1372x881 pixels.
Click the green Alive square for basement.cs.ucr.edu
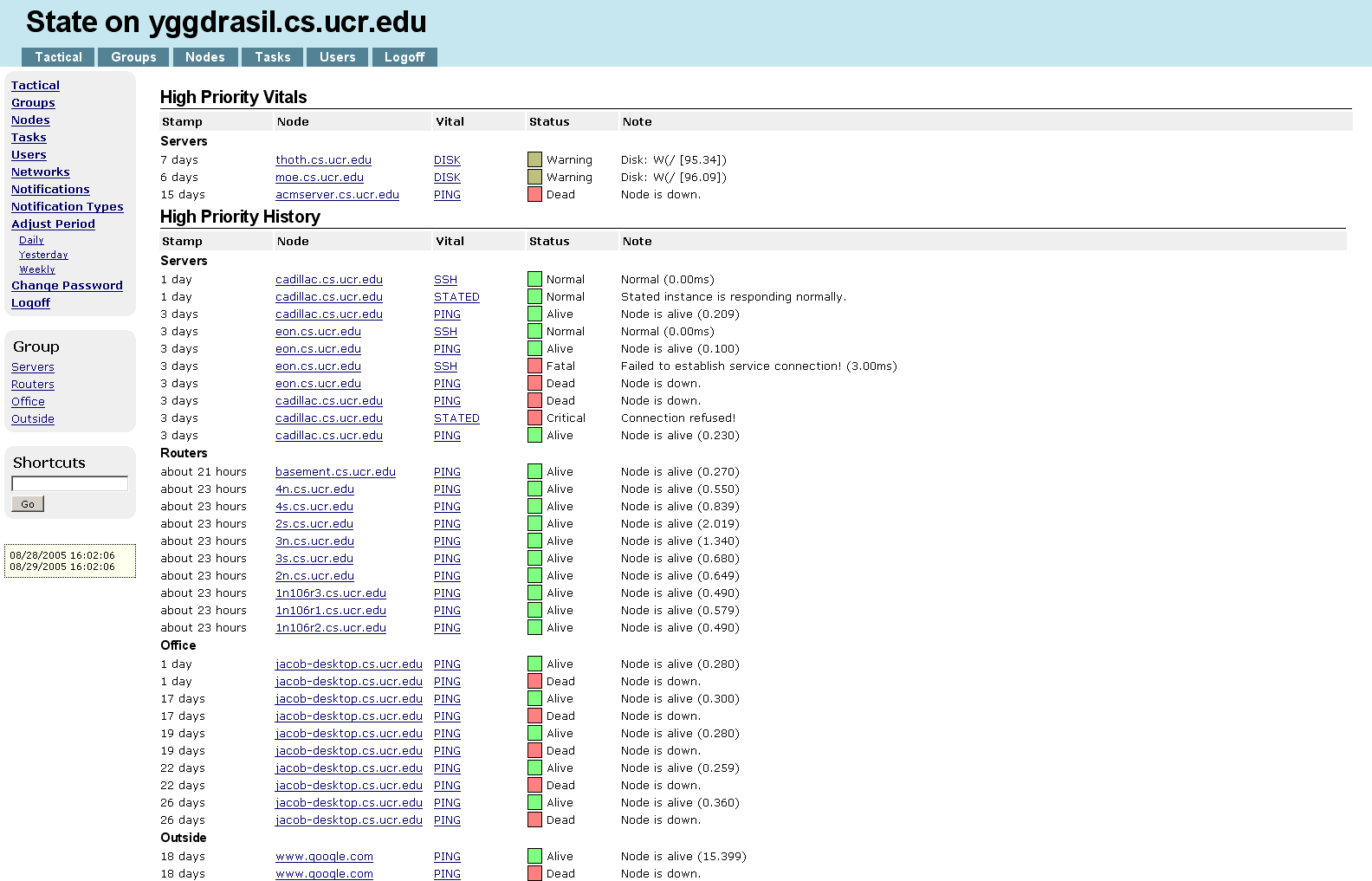click(534, 471)
